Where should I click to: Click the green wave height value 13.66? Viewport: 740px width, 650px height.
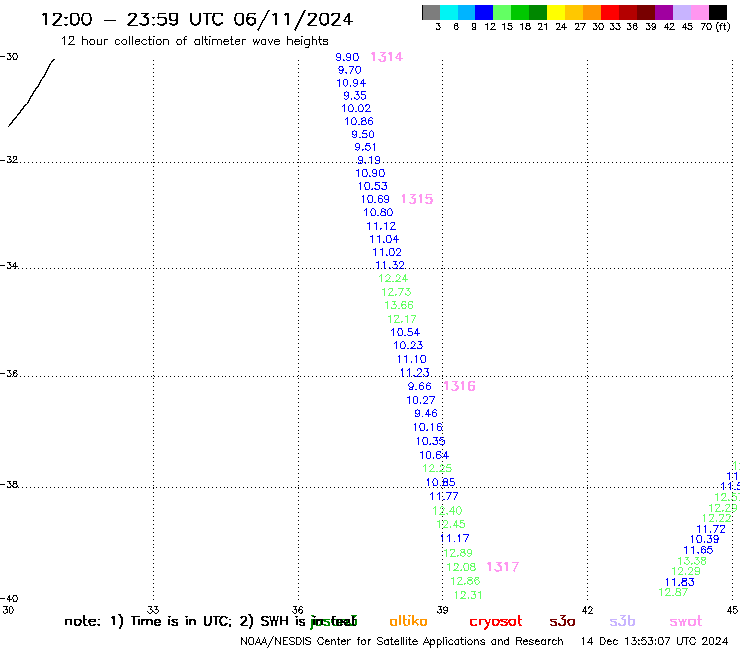coord(399,305)
